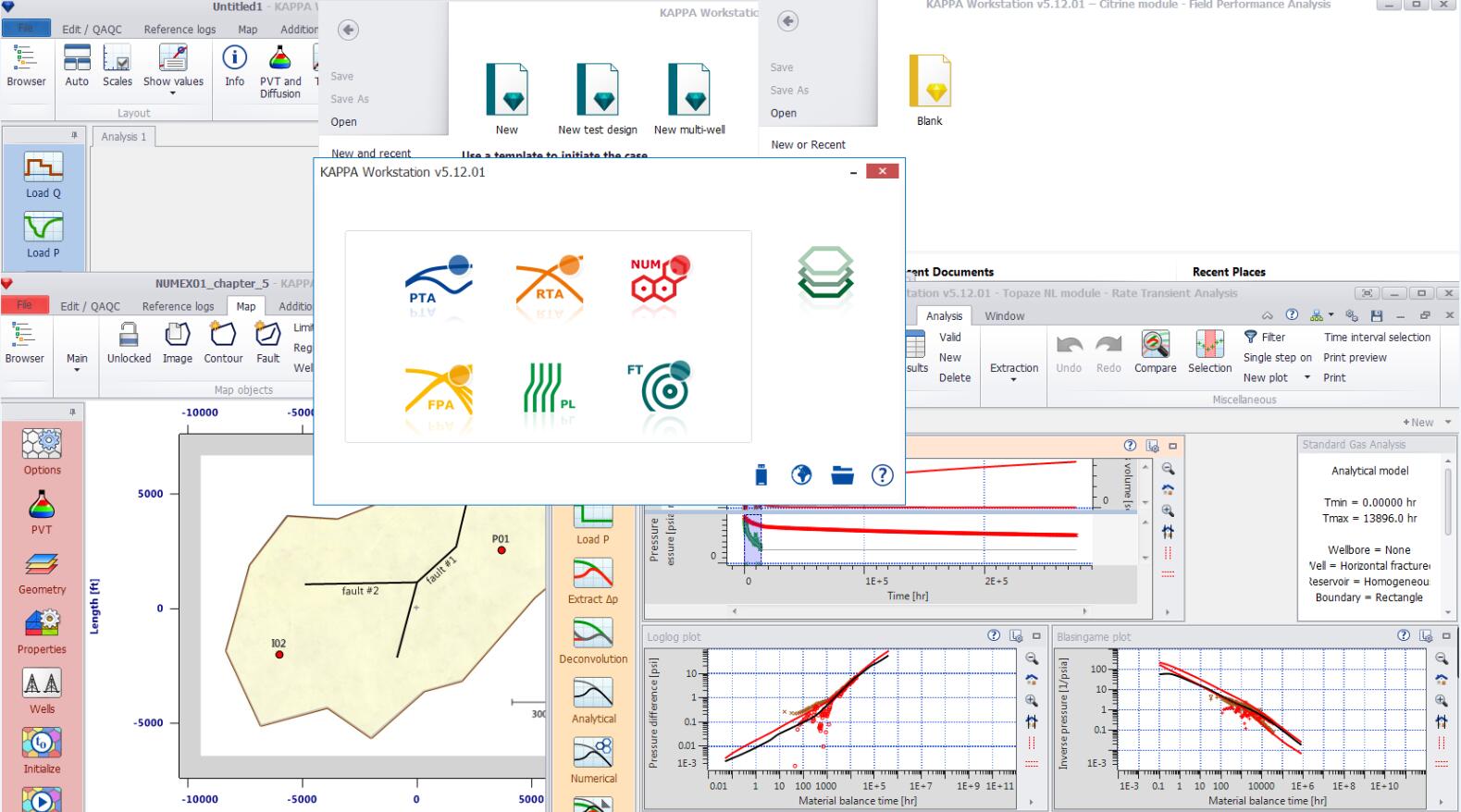Click Filter in Topaze Miscellaneous group
1461x812 pixels.
point(1265,338)
